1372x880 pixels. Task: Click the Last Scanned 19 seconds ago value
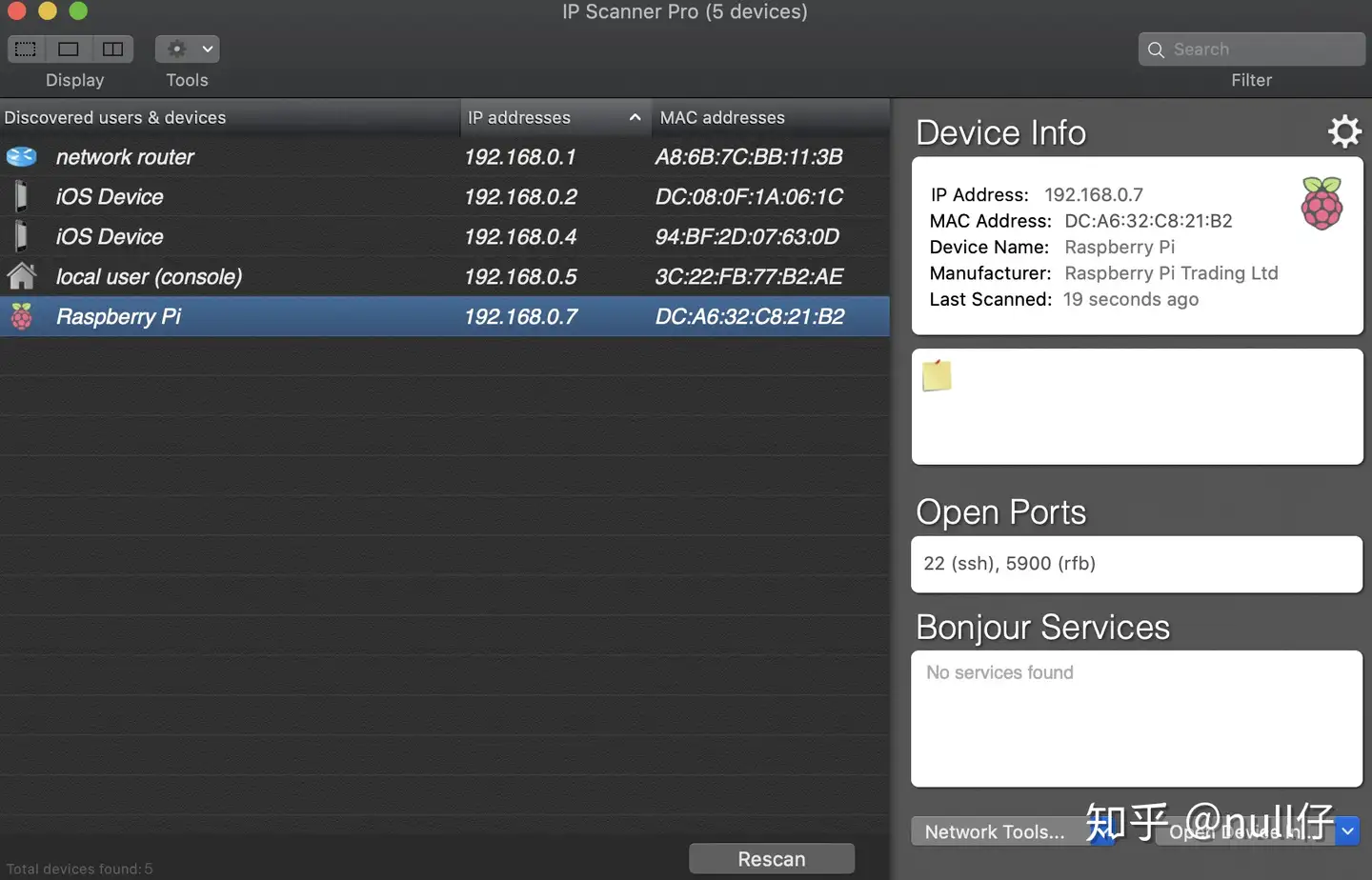pyautogui.click(x=1131, y=299)
